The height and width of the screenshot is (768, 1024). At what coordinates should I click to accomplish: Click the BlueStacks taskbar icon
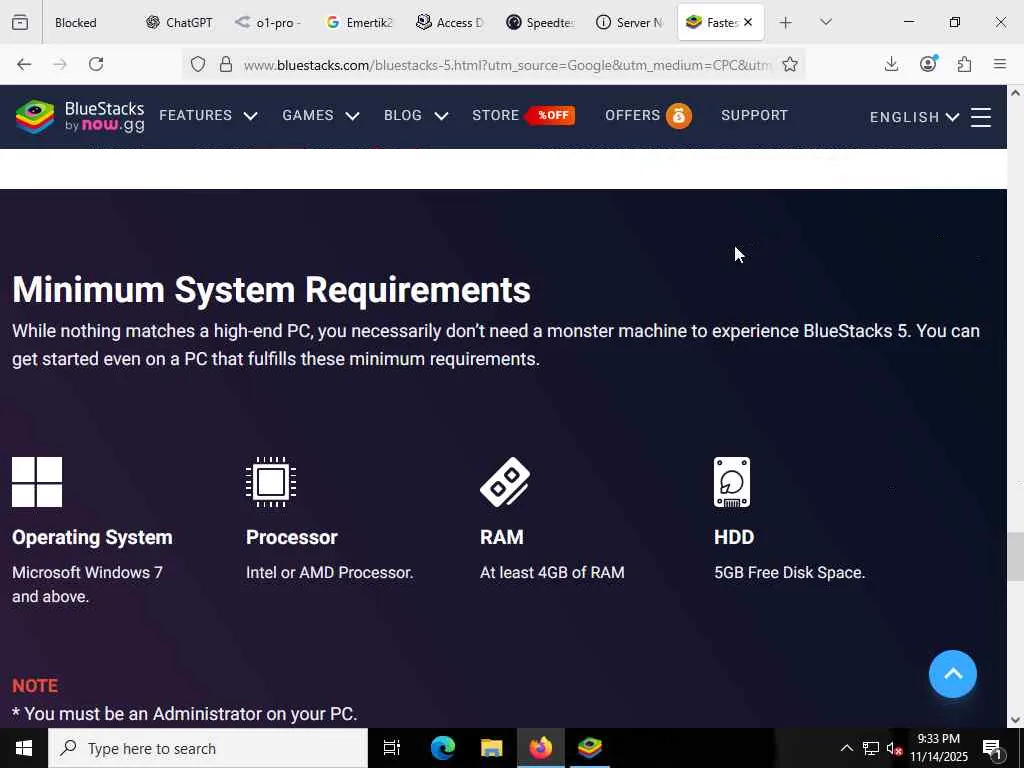(x=590, y=748)
